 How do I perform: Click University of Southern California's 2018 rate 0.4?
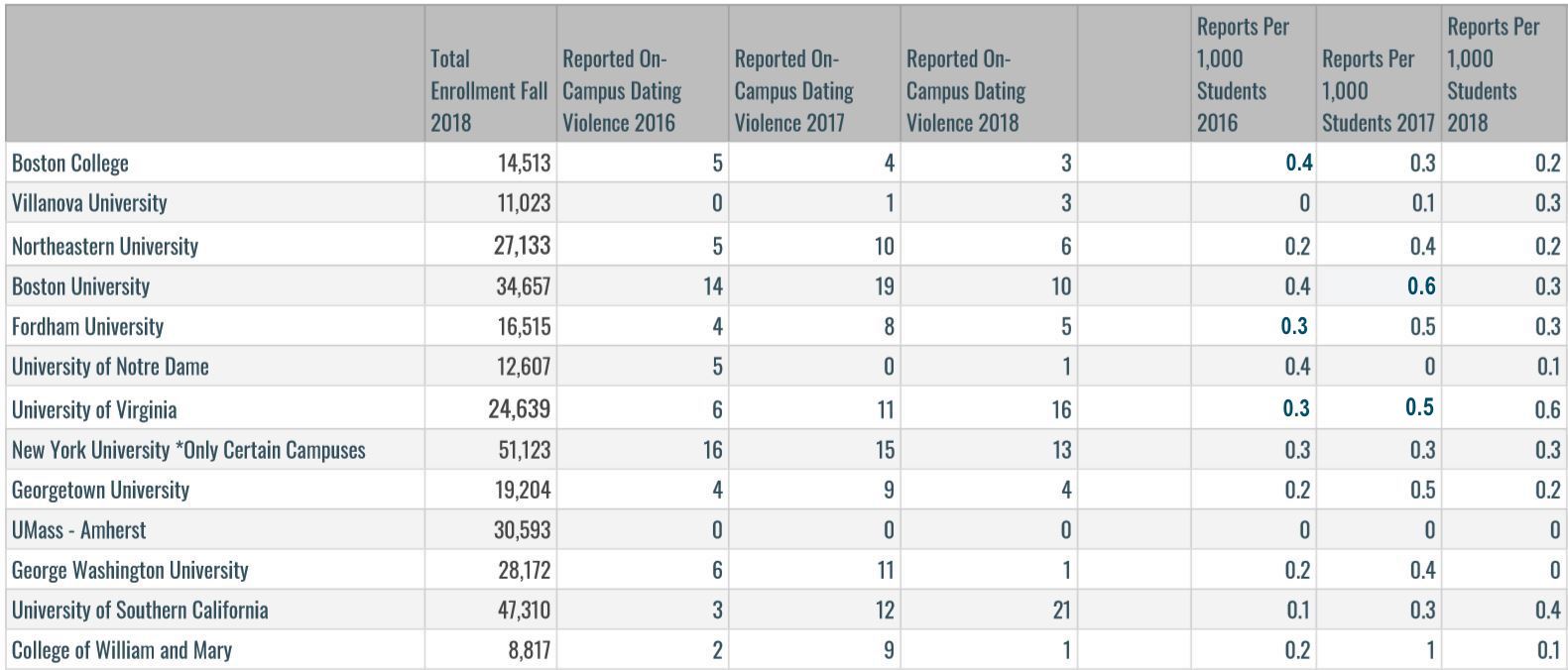(x=1547, y=610)
